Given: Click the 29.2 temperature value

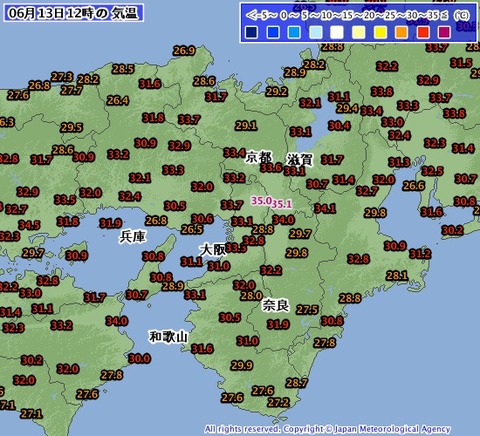Looking at the screenshot, I should click(276, 91).
